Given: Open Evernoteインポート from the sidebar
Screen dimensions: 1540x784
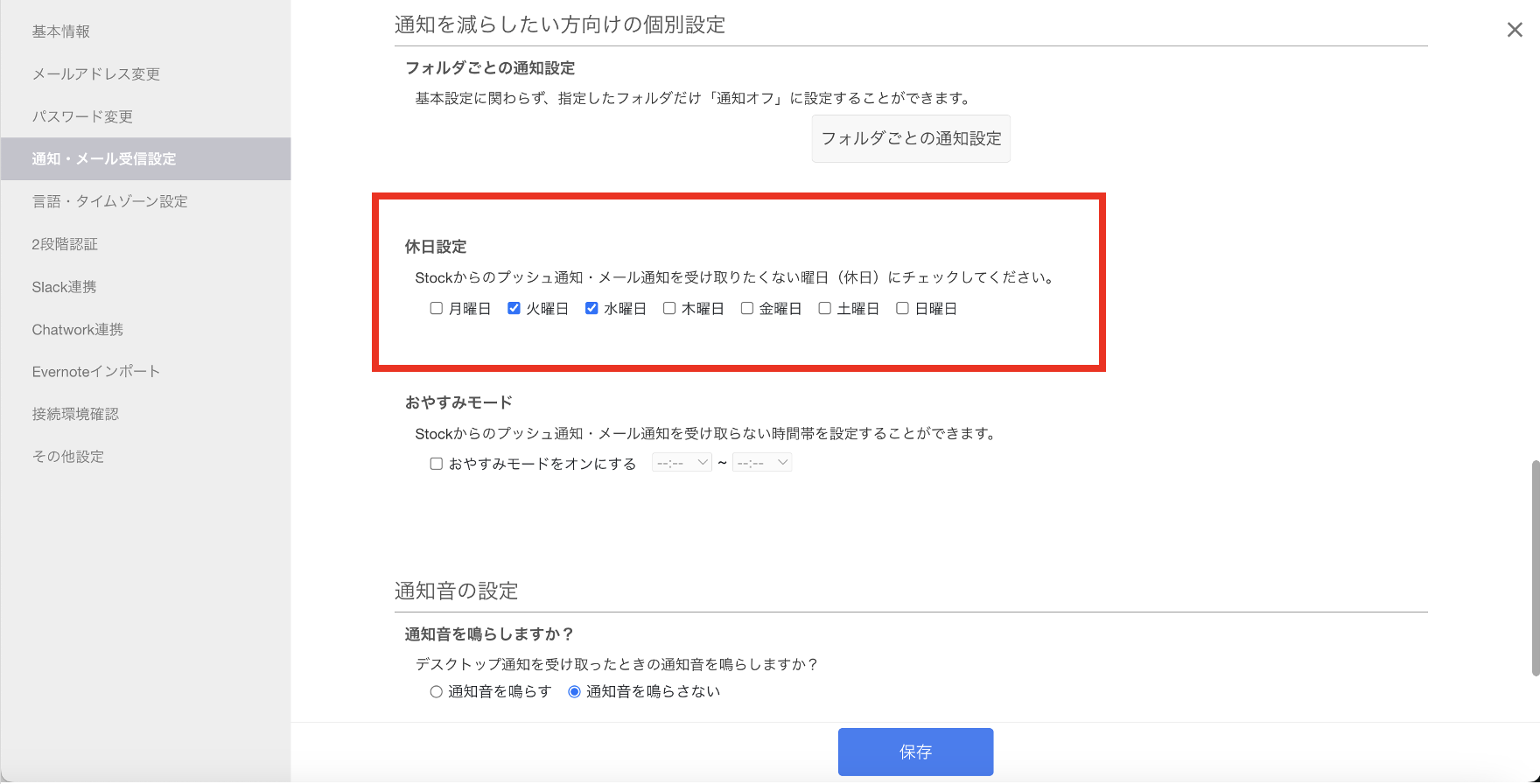Looking at the screenshot, I should click(x=95, y=371).
